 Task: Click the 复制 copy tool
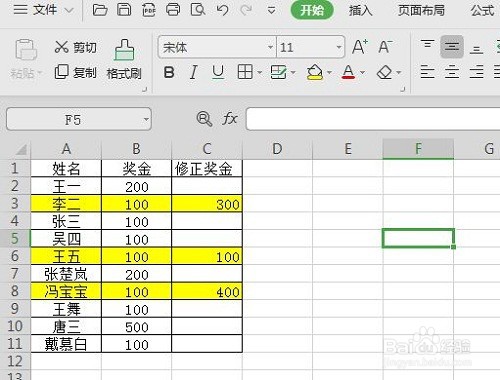click(75, 72)
